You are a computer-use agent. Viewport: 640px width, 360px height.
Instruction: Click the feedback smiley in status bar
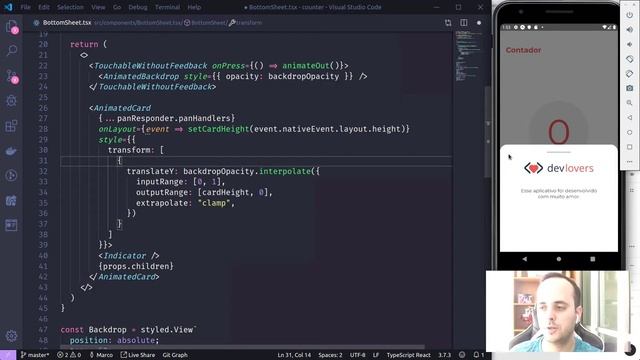click(462, 355)
